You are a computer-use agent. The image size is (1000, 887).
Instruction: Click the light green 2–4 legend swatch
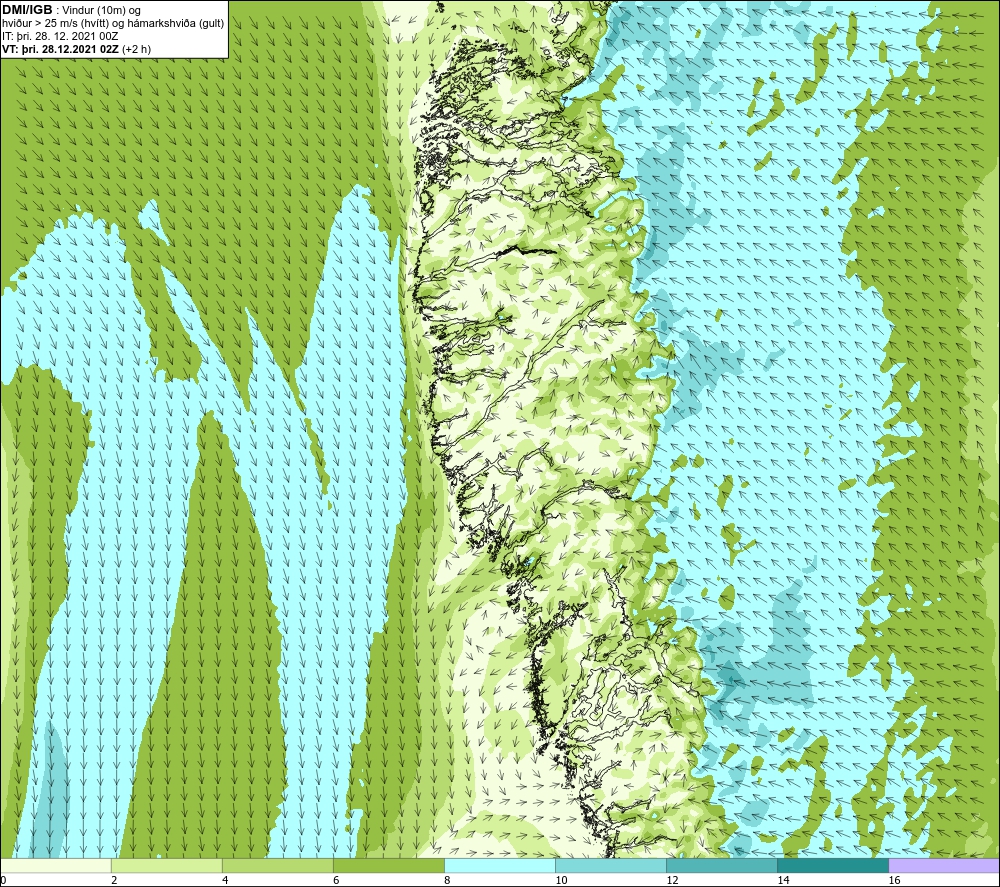[166, 866]
